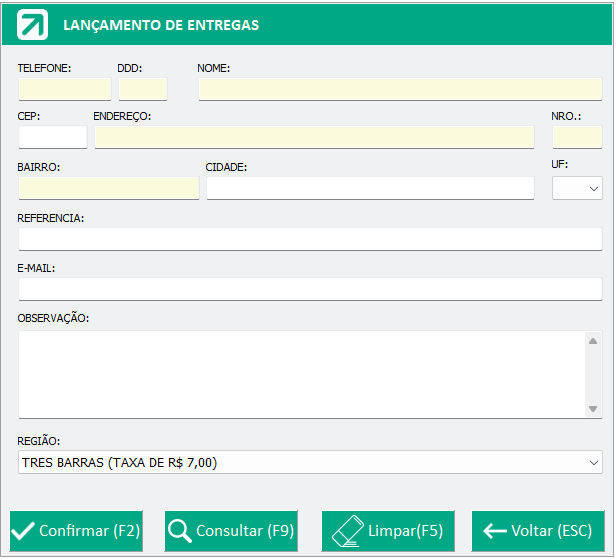616x559 pixels.
Task: Focus the TELEFONE input field
Action: [65, 89]
